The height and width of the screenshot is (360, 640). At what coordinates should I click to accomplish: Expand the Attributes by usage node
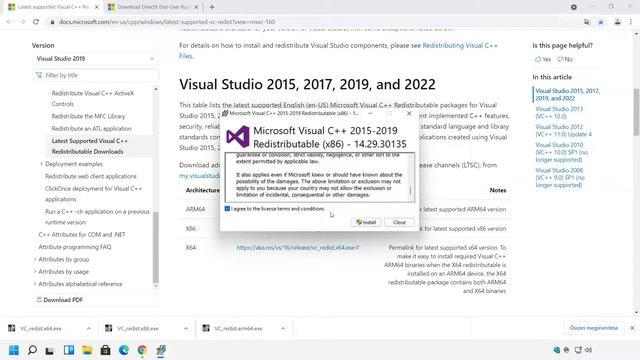point(35,271)
